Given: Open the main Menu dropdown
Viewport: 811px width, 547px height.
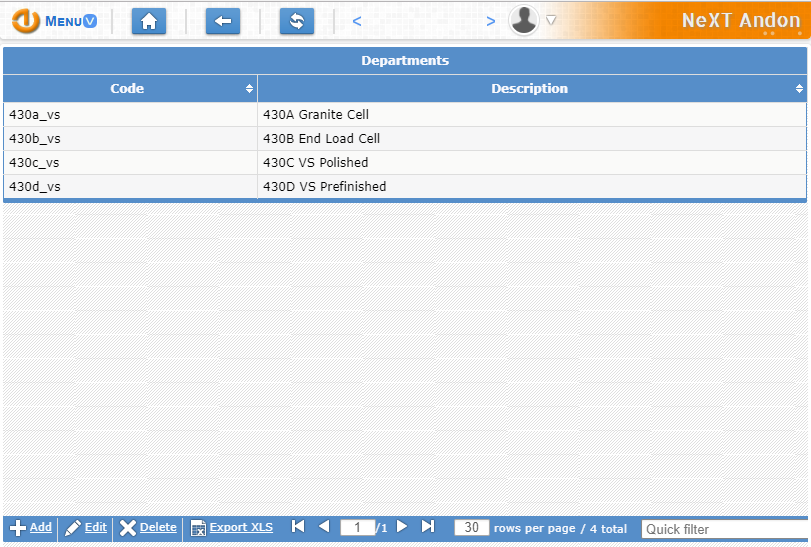Looking at the screenshot, I should 56,21.
